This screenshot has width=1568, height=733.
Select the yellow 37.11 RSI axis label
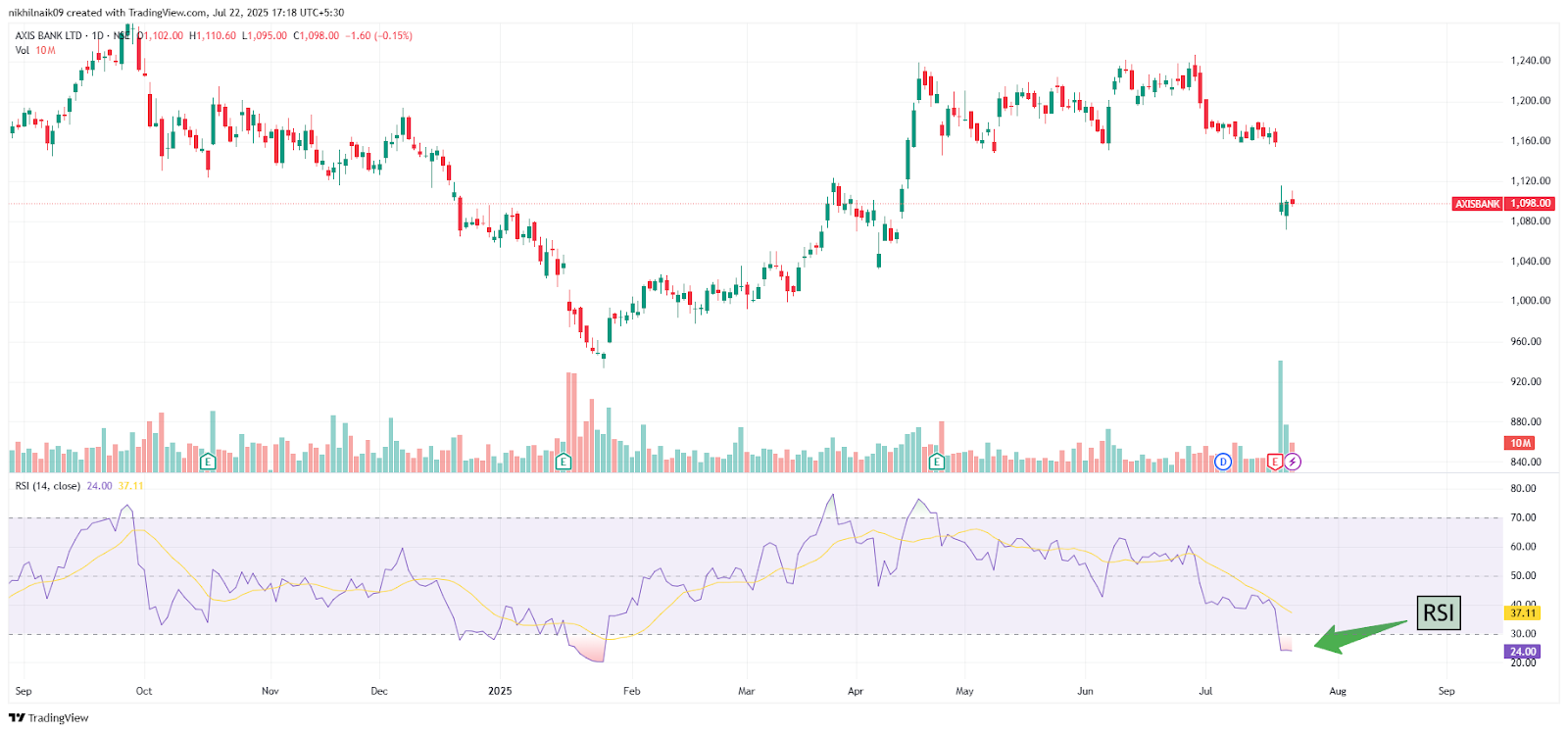coord(1522,613)
